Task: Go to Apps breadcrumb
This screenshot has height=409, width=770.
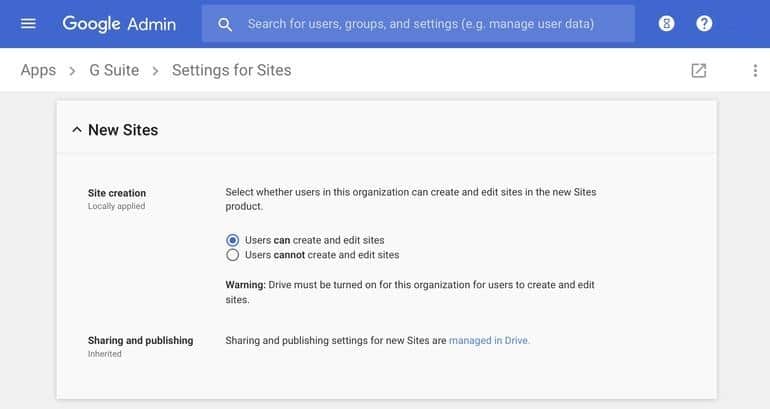Action: coord(38,70)
